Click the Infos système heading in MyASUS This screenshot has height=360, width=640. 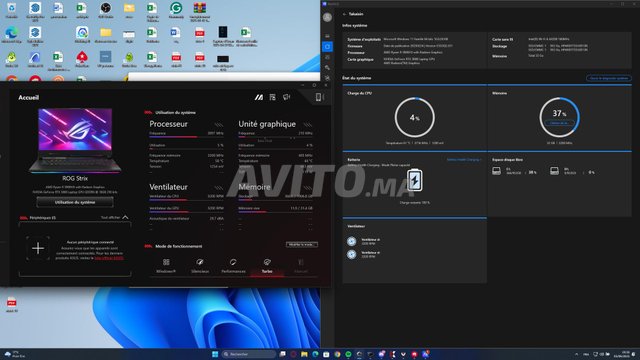point(355,25)
